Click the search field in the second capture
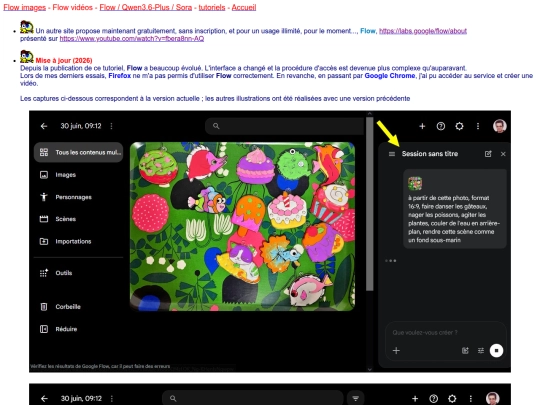 point(253,398)
